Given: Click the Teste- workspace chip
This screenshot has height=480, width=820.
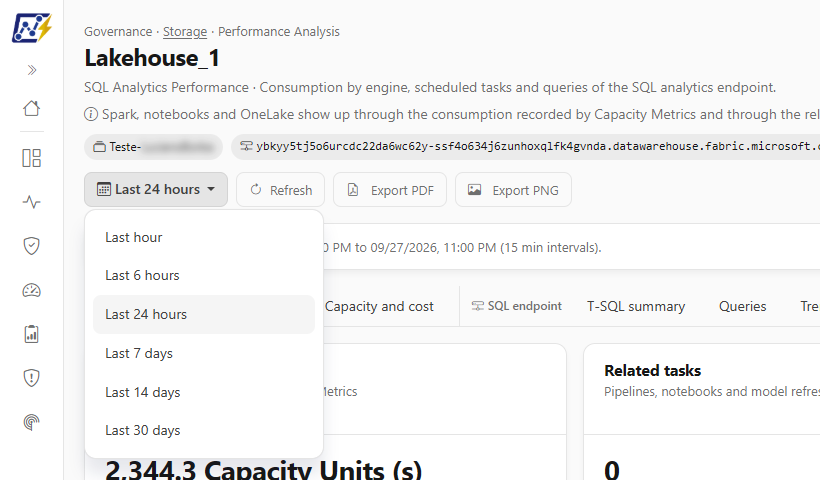Looking at the screenshot, I should pos(153,147).
